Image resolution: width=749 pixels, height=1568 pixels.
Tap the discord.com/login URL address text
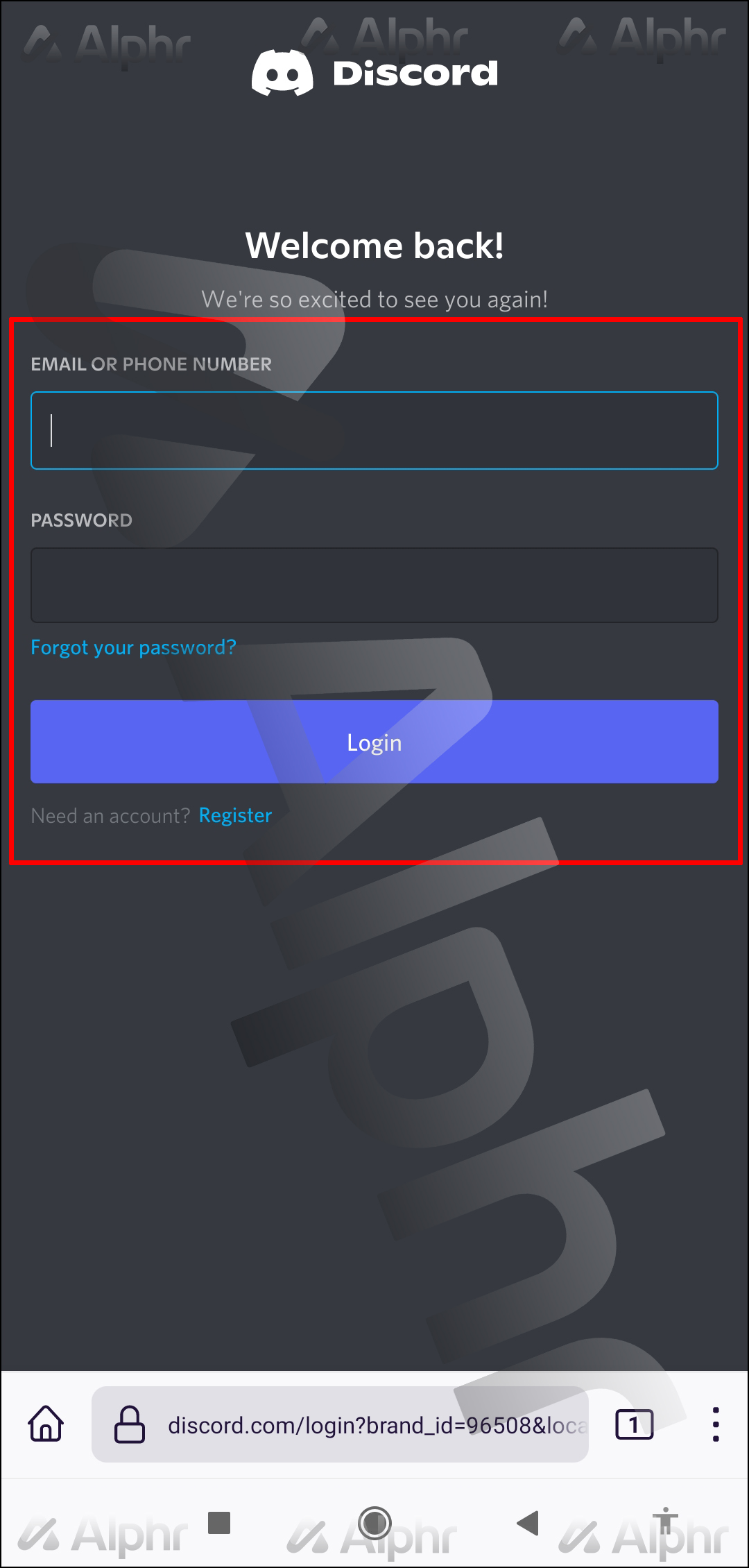click(377, 1425)
